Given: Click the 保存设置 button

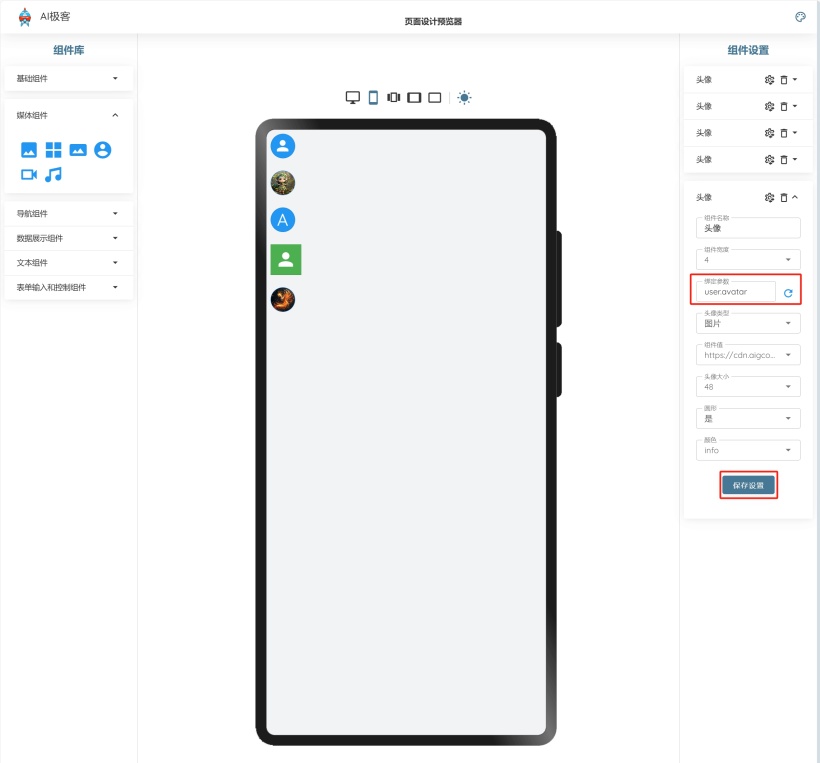Looking at the screenshot, I should tap(748, 485).
